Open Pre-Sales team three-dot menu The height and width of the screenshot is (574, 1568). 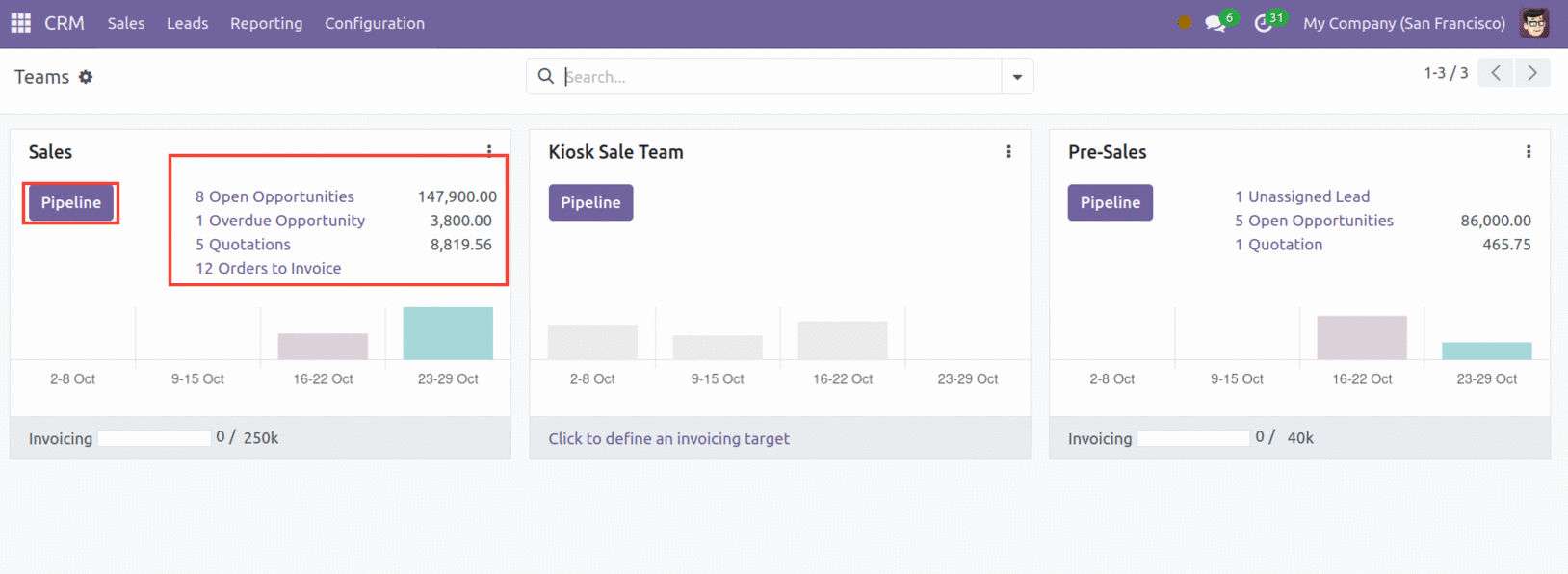pos(1529,152)
